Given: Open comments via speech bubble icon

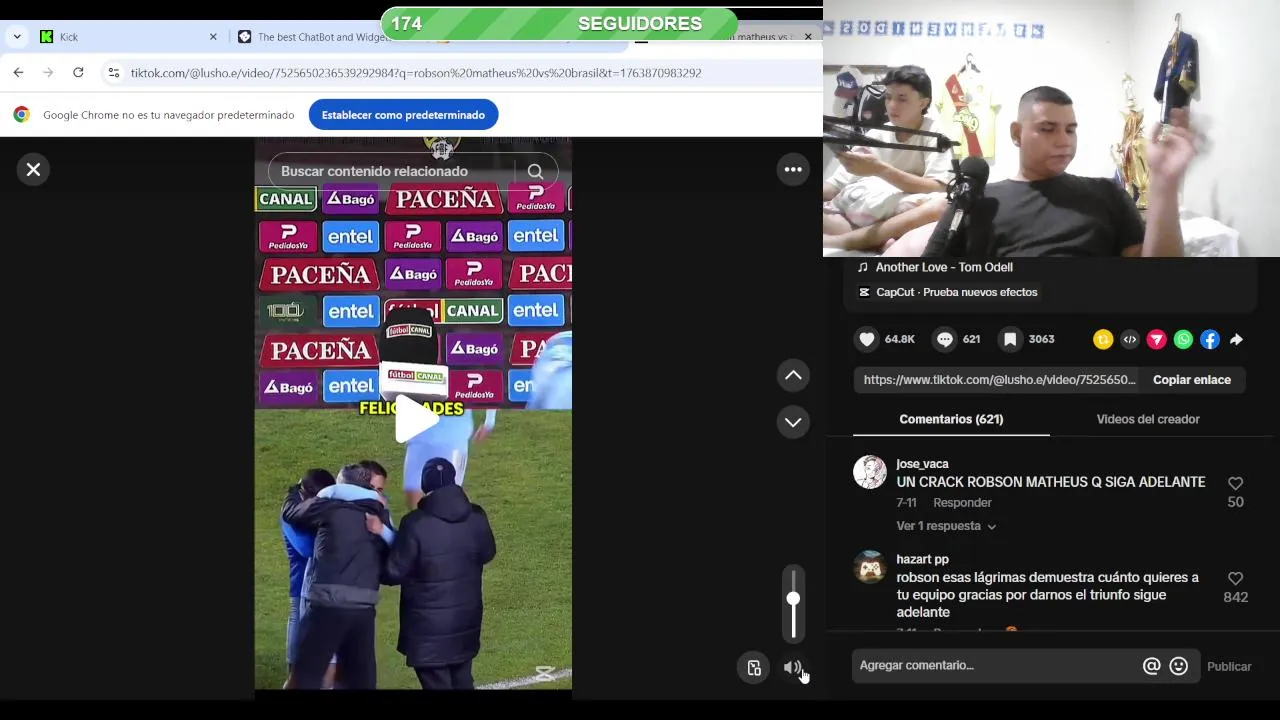Looking at the screenshot, I should point(945,339).
